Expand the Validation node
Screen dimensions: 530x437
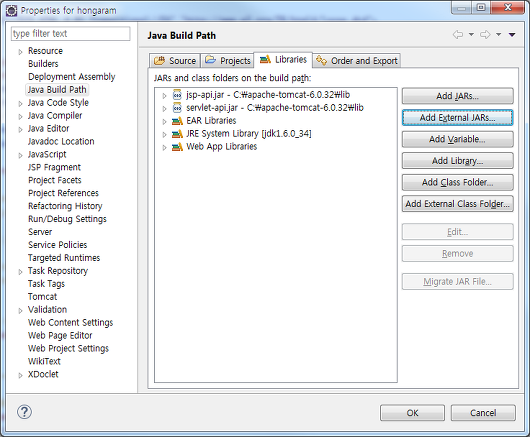[x=20, y=310]
